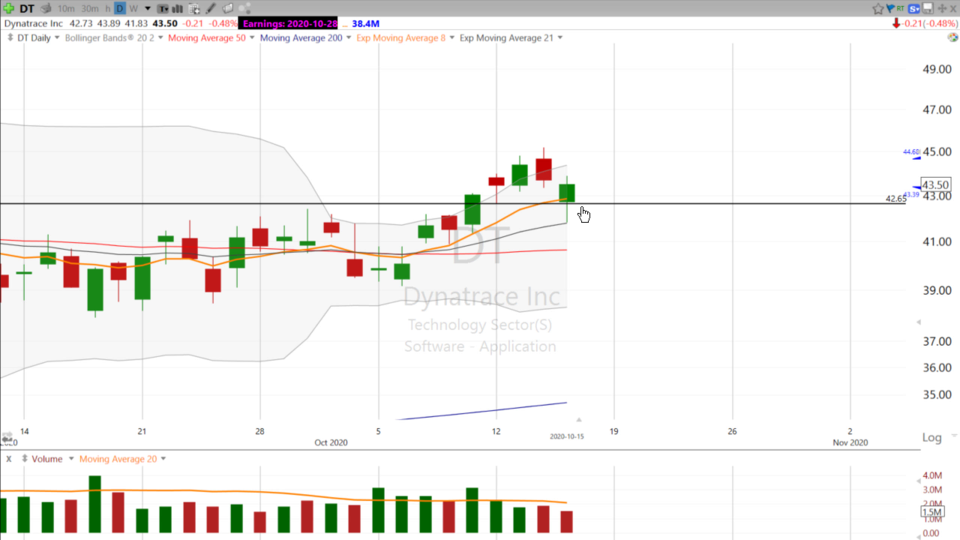
Task: Switch to the hourly (h) timeframe
Action: coord(108,9)
